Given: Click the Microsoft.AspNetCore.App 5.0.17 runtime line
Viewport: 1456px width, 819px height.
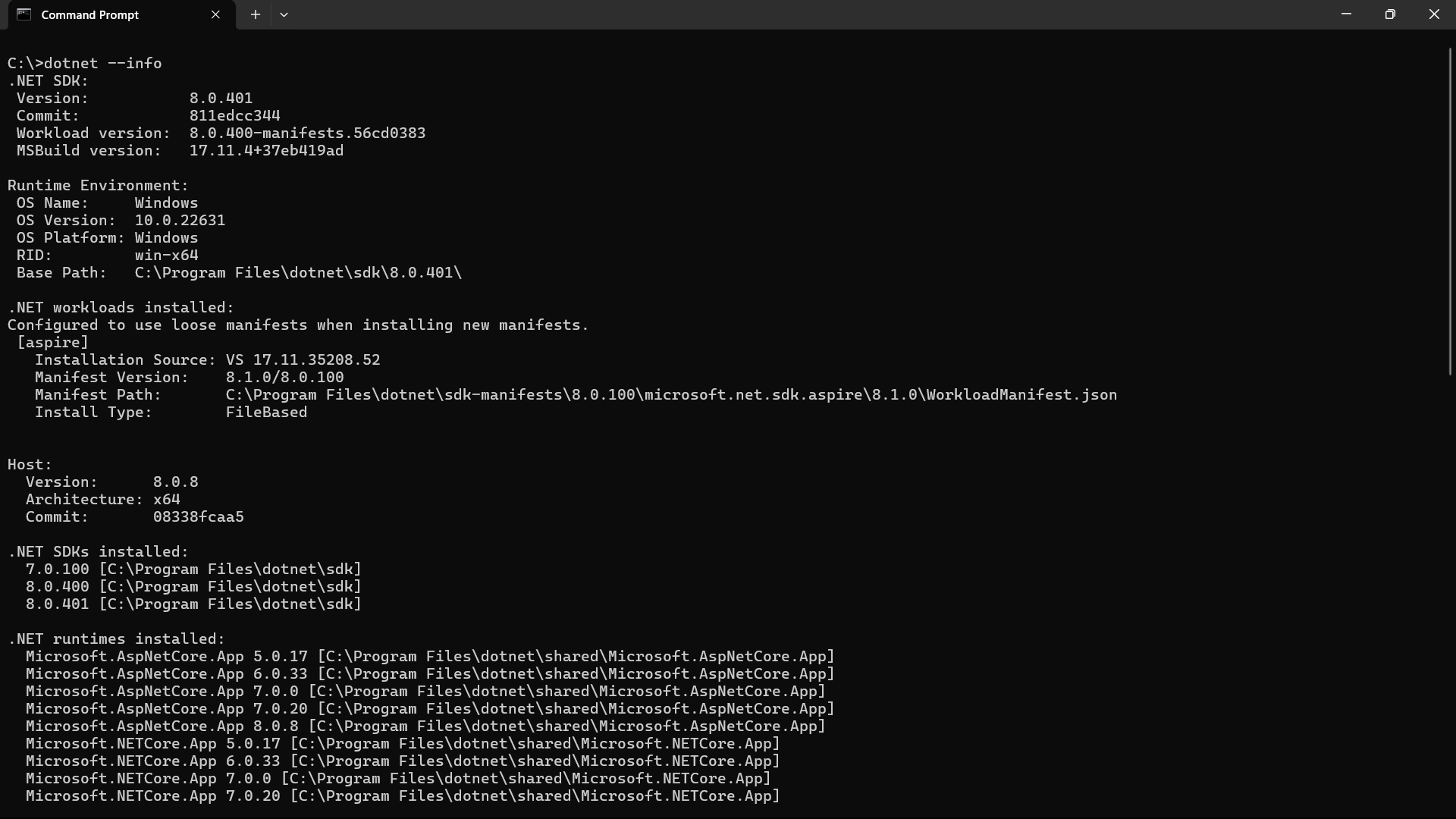Looking at the screenshot, I should pos(430,656).
